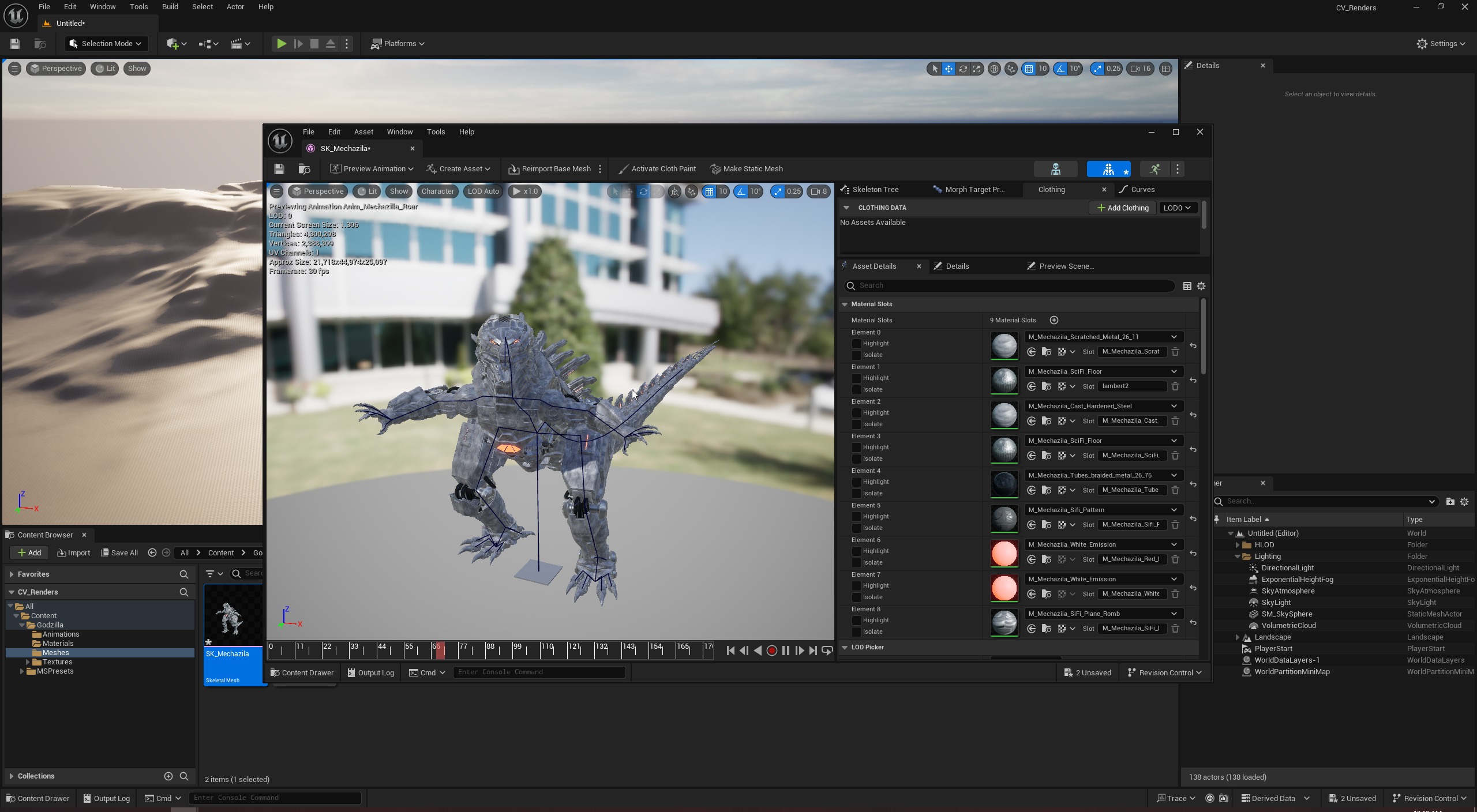Toggle the animation loop button

(827, 651)
